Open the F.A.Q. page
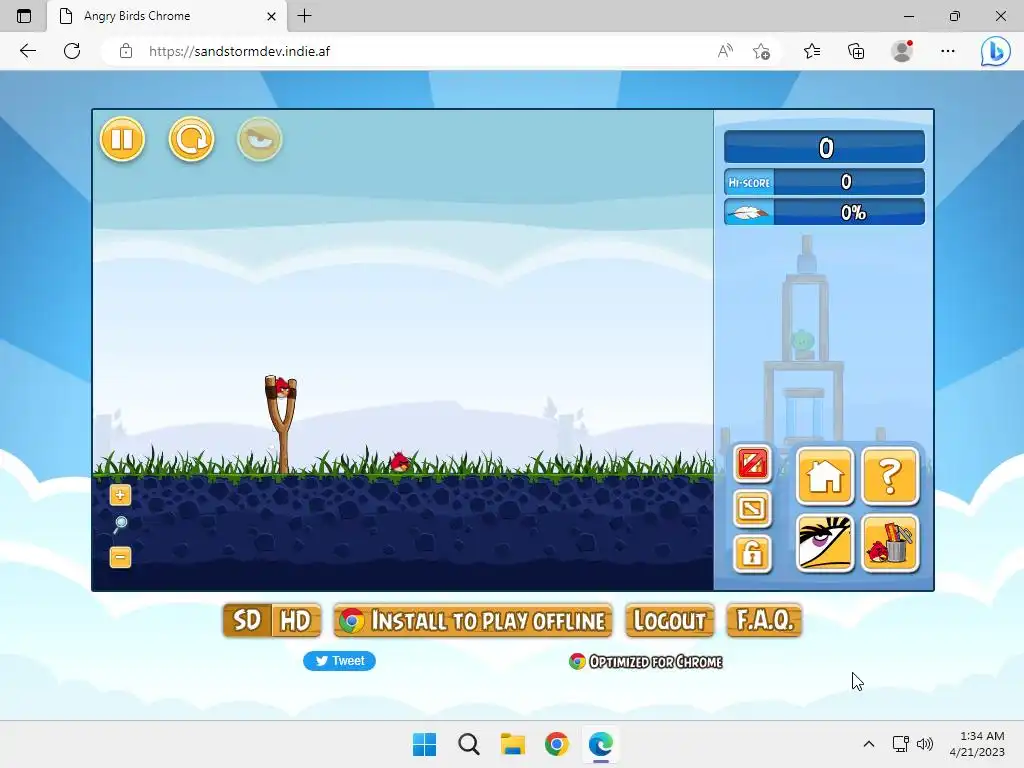 764,620
